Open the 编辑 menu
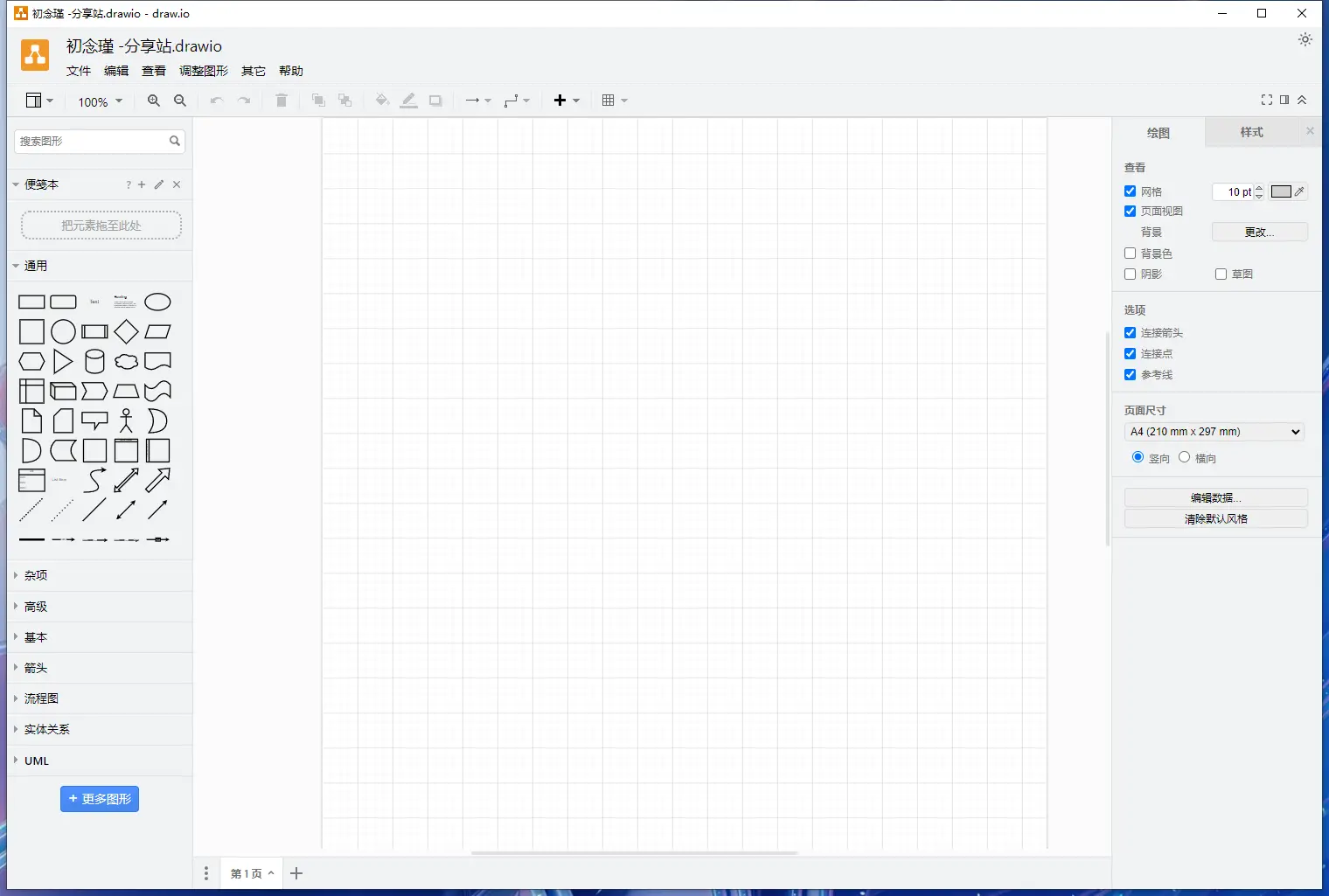1329x896 pixels. [x=116, y=71]
